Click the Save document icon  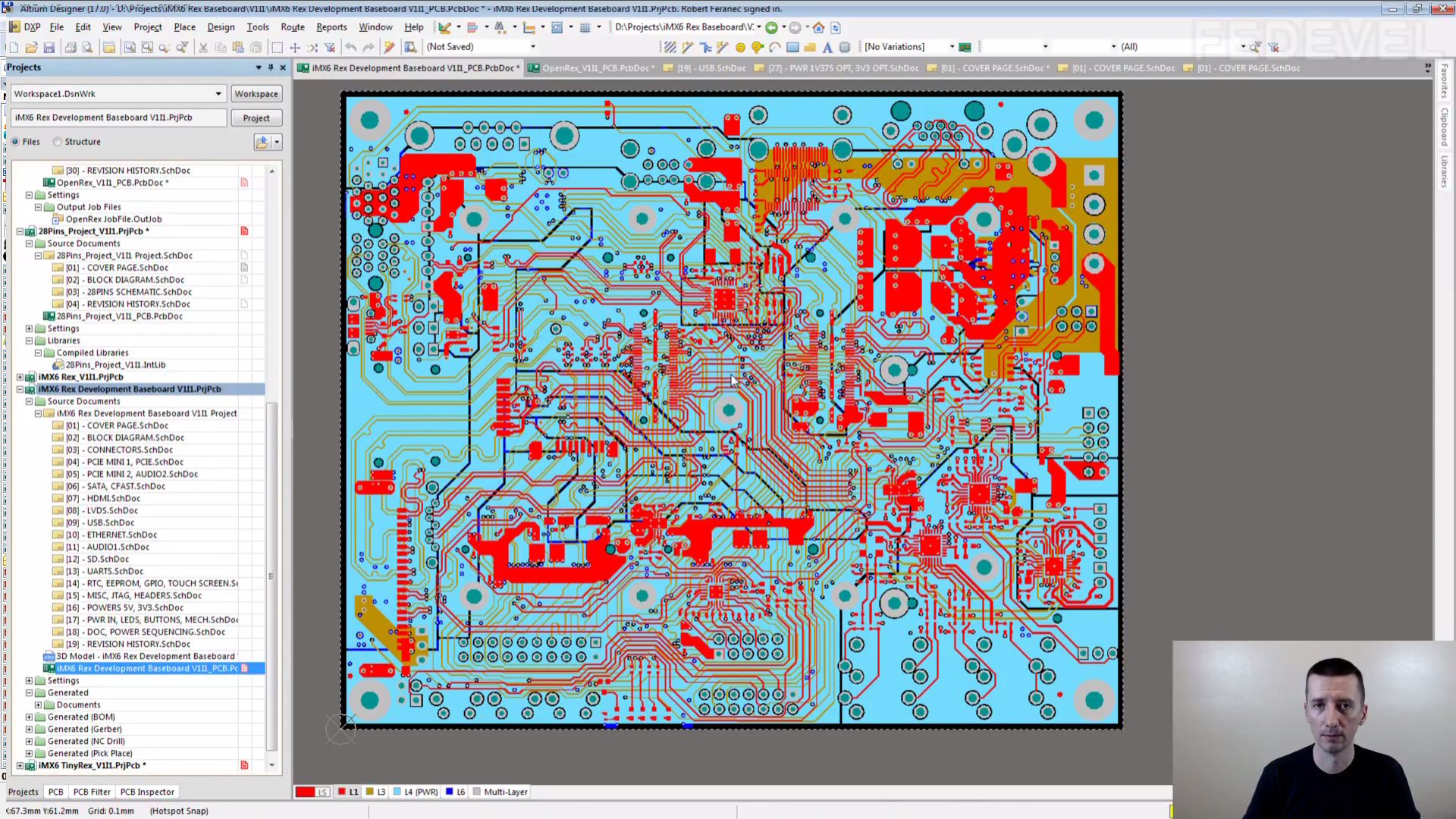(49, 48)
